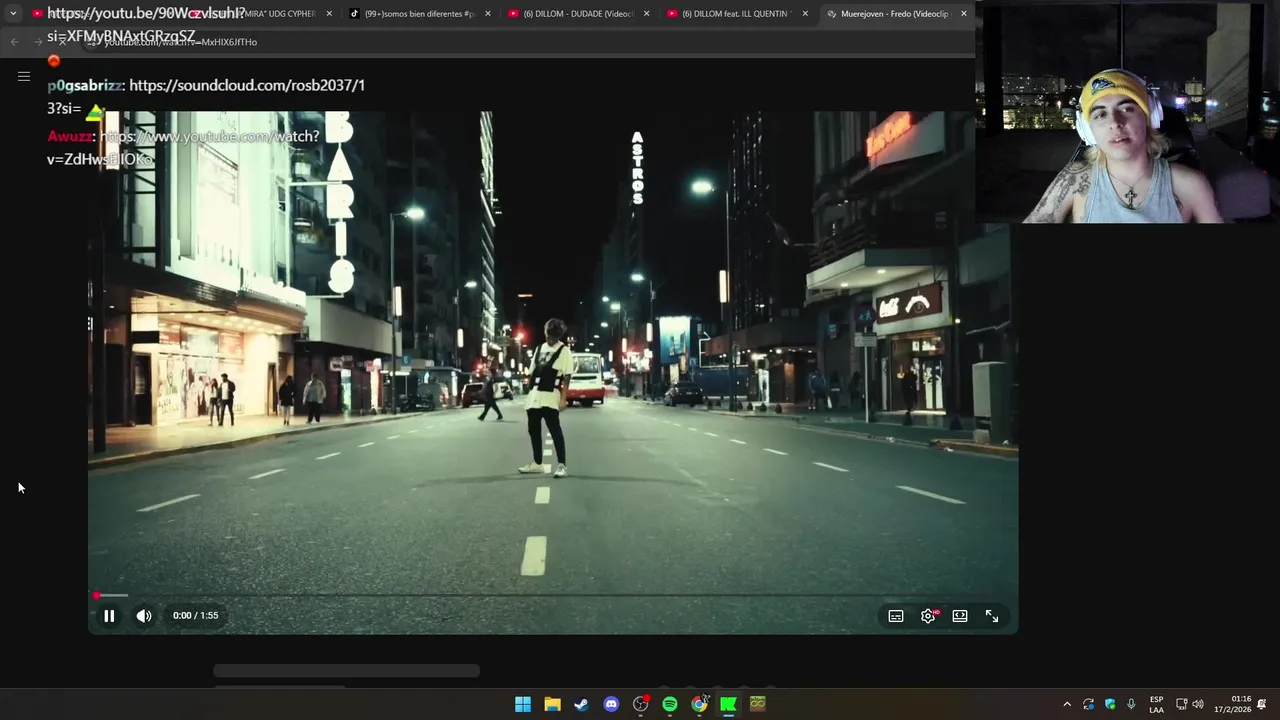Enter fullscreen on the video player

(992, 616)
